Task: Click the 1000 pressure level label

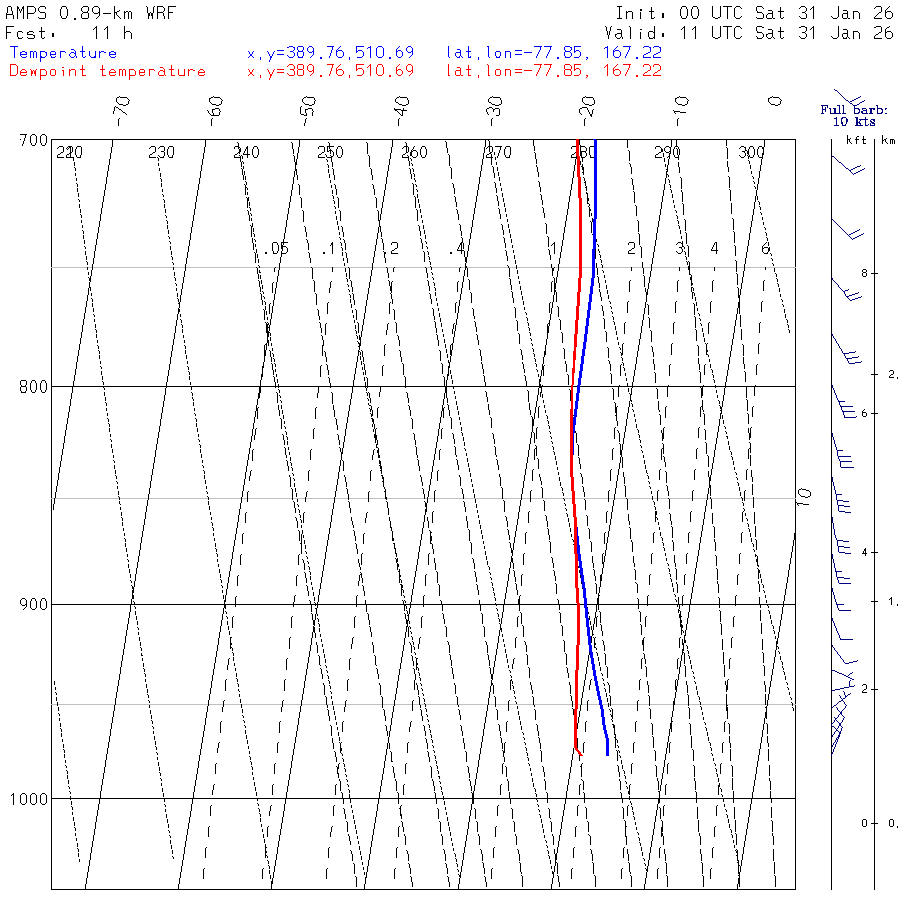Action: click(x=29, y=799)
